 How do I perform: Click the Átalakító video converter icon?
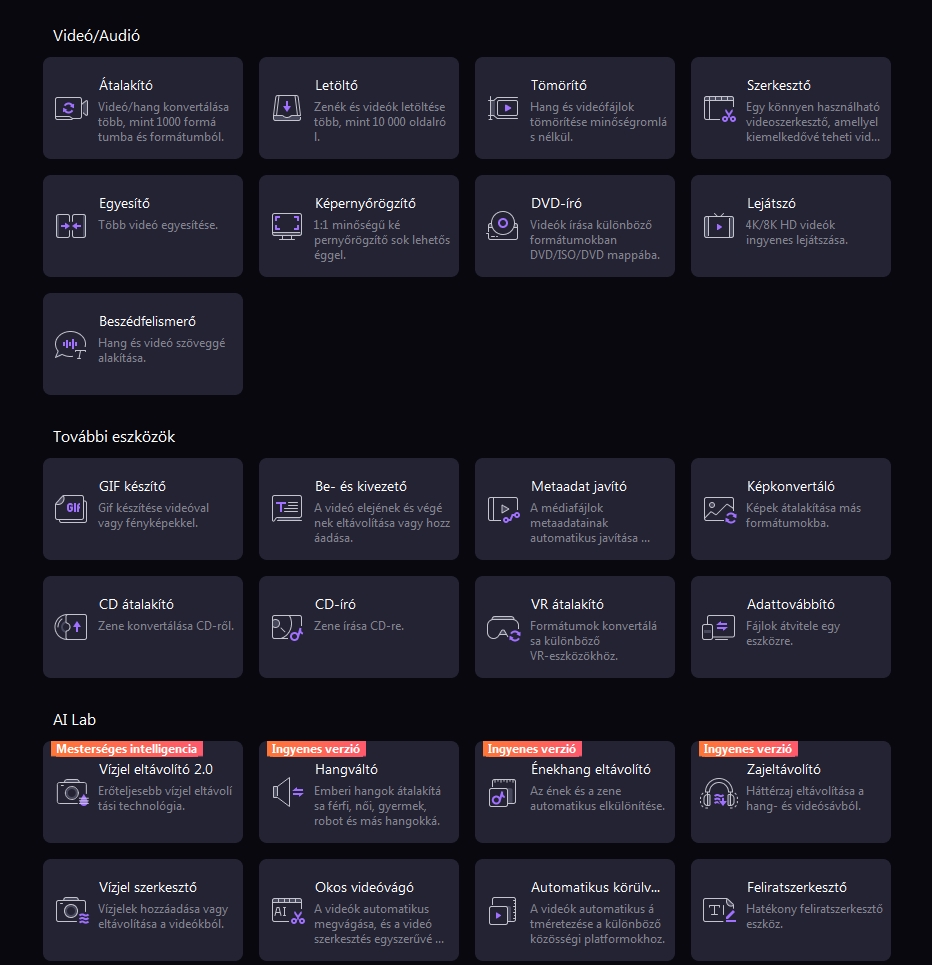click(x=70, y=109)
